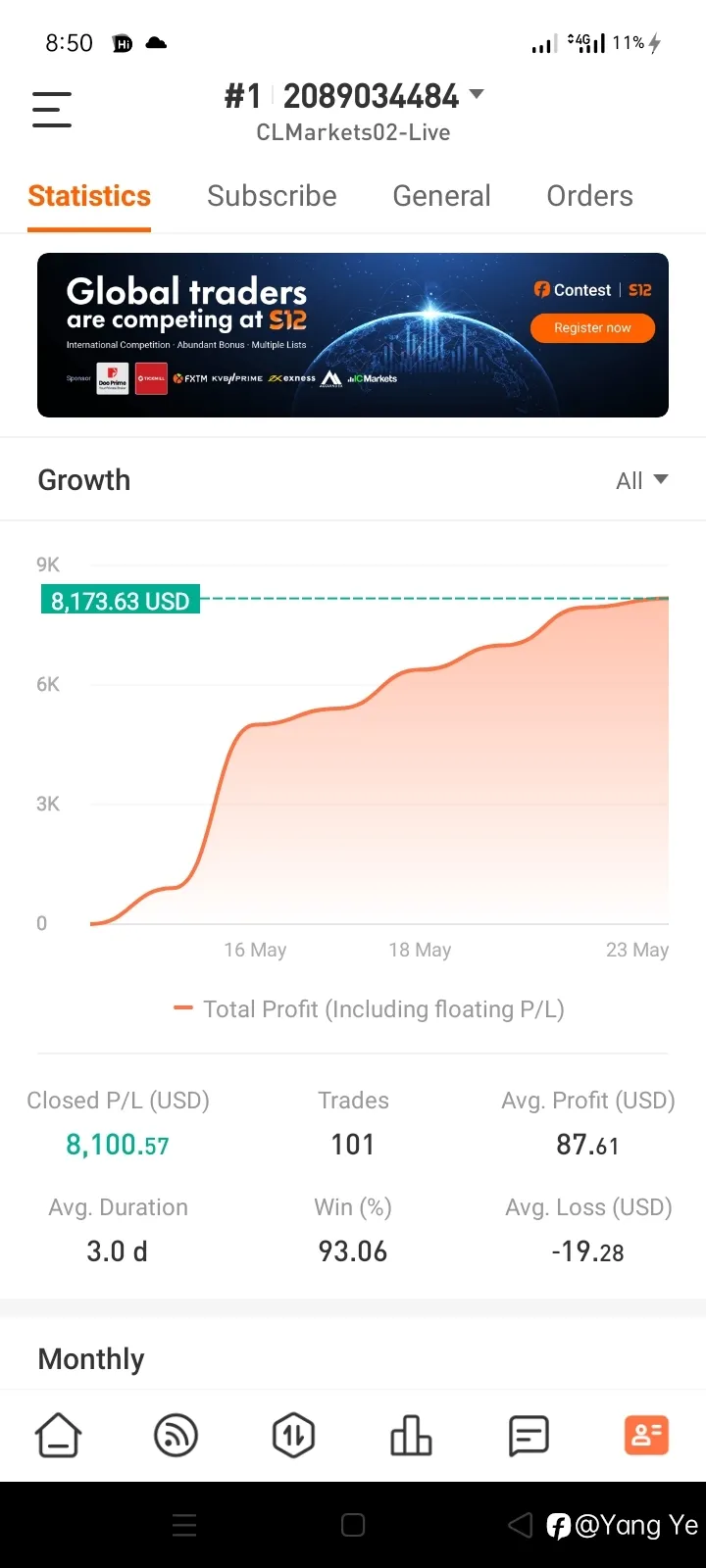Viewport: 706px width, 1568px height.
Task: Tap the 8,173.63 USD chart value label
Action: pyautogui.click(x=120, y=601)
